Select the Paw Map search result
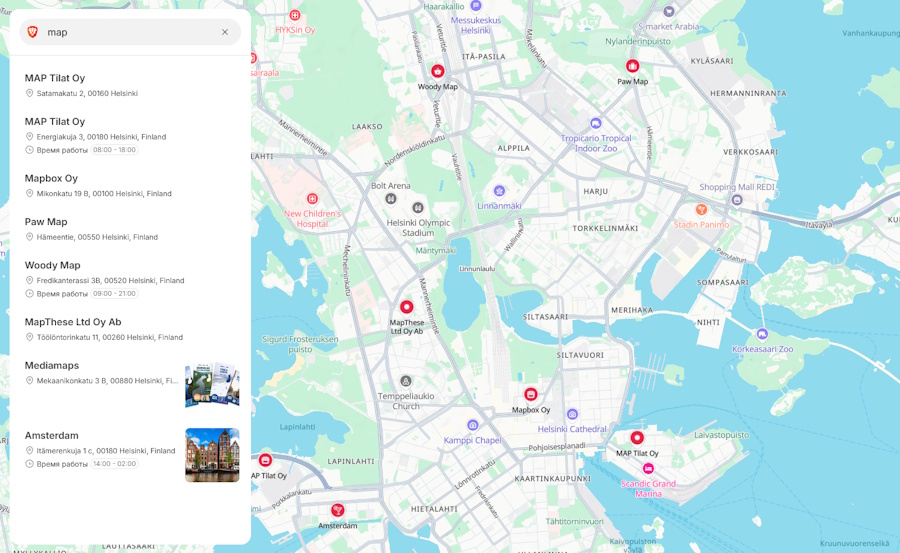Viewport: 900px width, 553px height. [130, 229]
